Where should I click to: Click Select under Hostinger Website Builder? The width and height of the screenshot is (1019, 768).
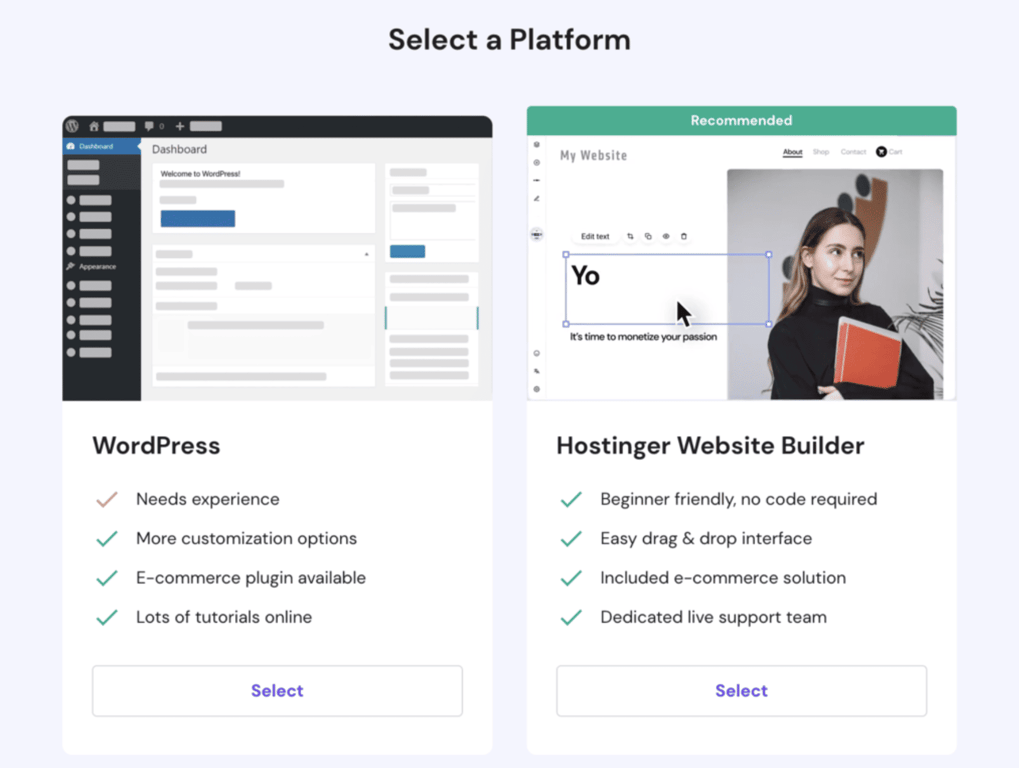(740, 690)
